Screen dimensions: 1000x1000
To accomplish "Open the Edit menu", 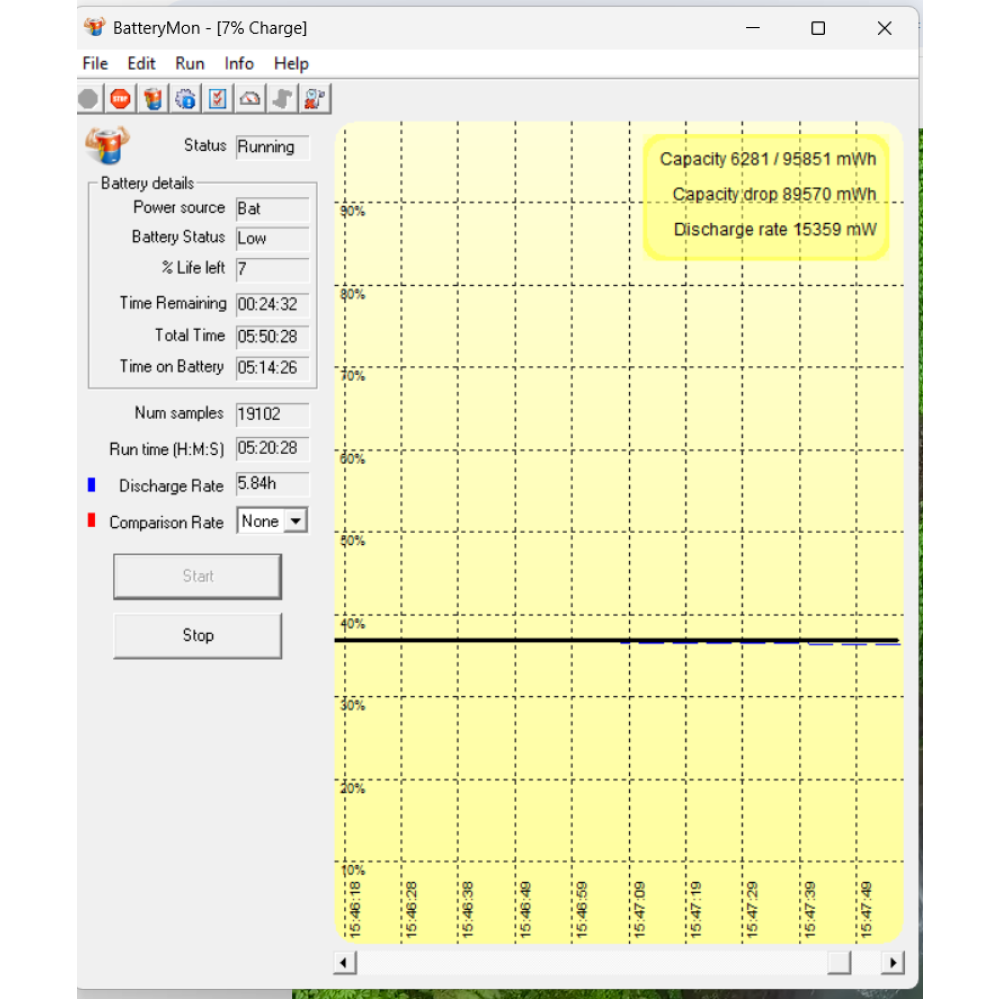I will click(141, 64).
